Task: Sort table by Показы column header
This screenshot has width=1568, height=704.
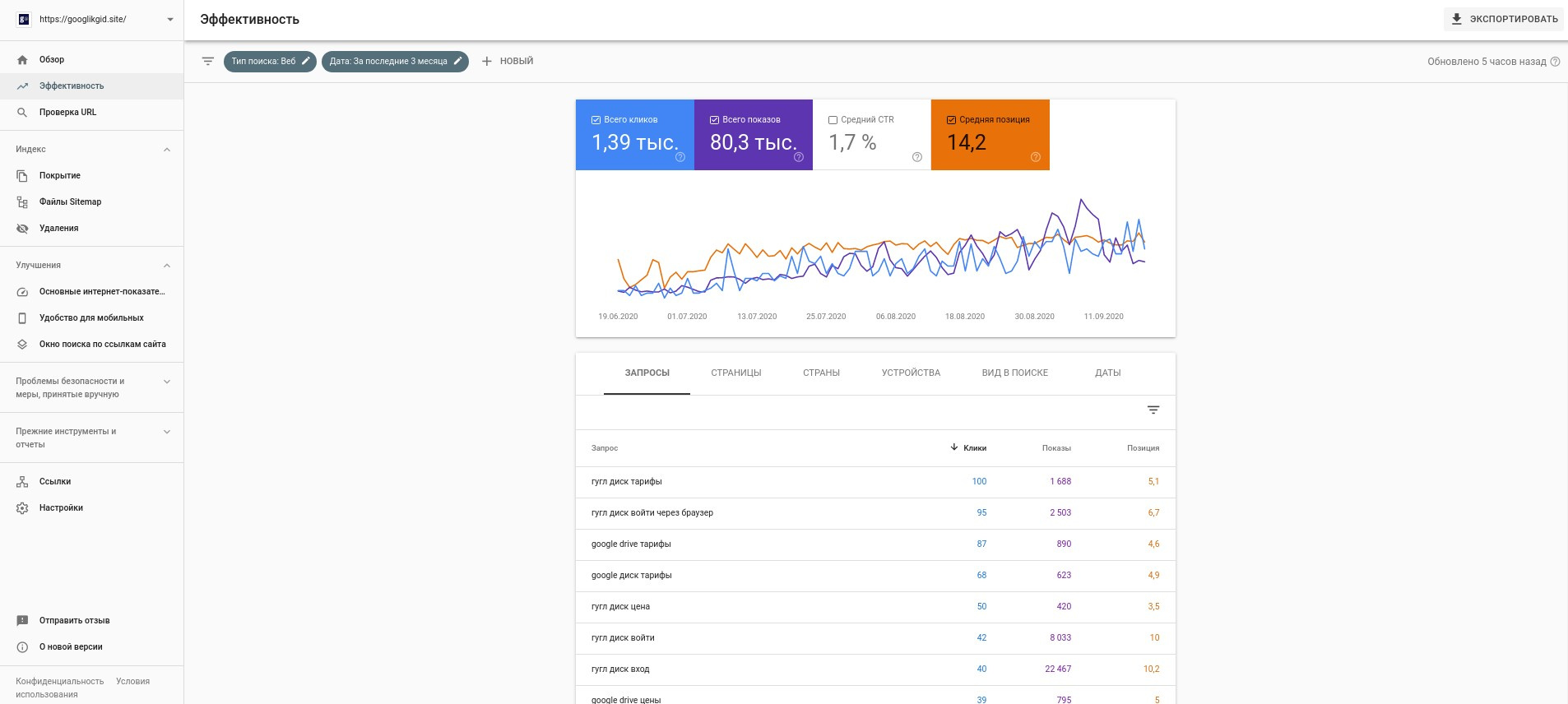Action: click(x=1055, y=448)
